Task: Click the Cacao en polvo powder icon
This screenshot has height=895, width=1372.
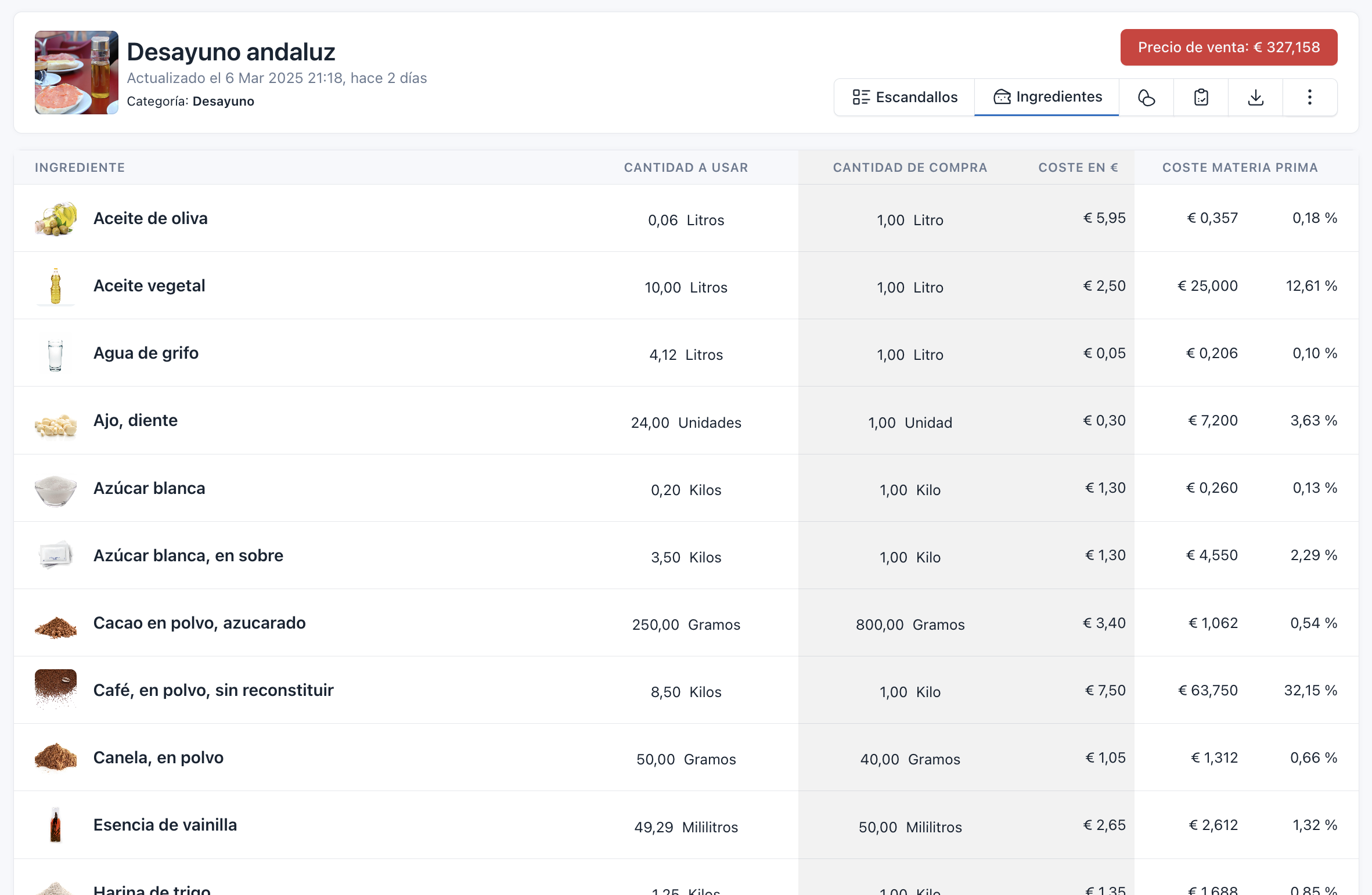Action: (56, 623)
